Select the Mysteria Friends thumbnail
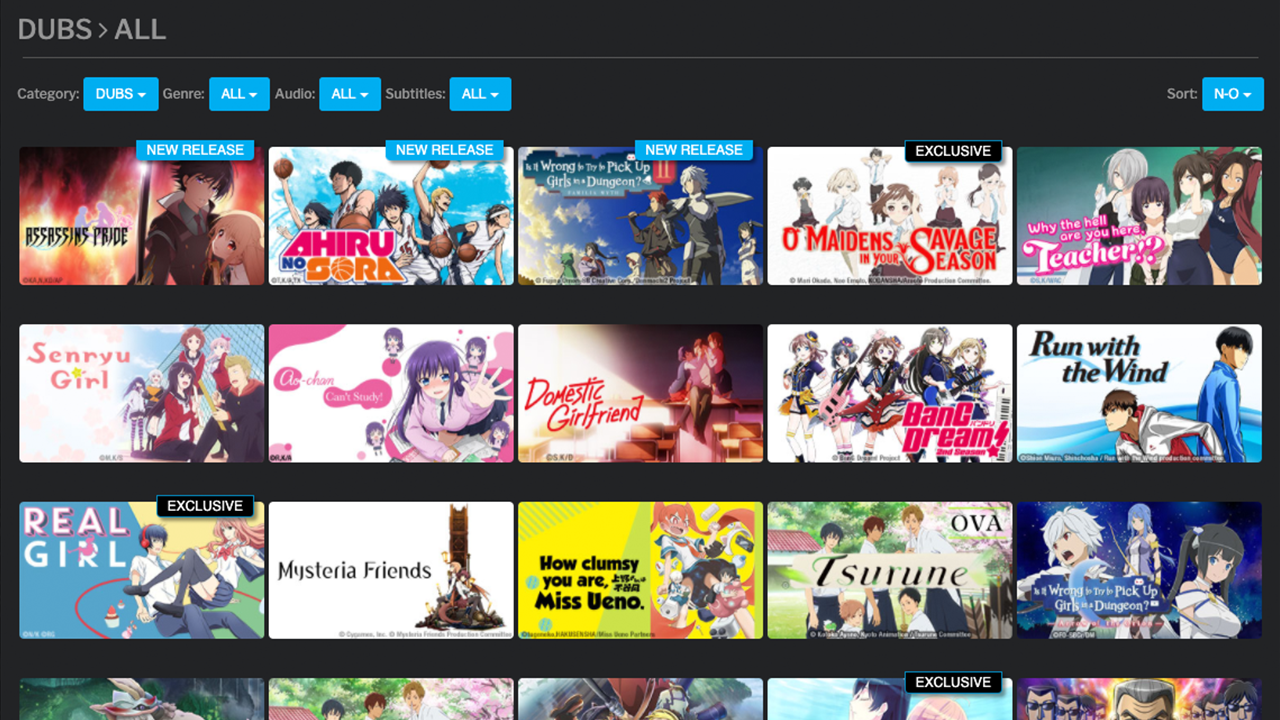Screen dimensions: 1280x720 click(x=391, y=570)
